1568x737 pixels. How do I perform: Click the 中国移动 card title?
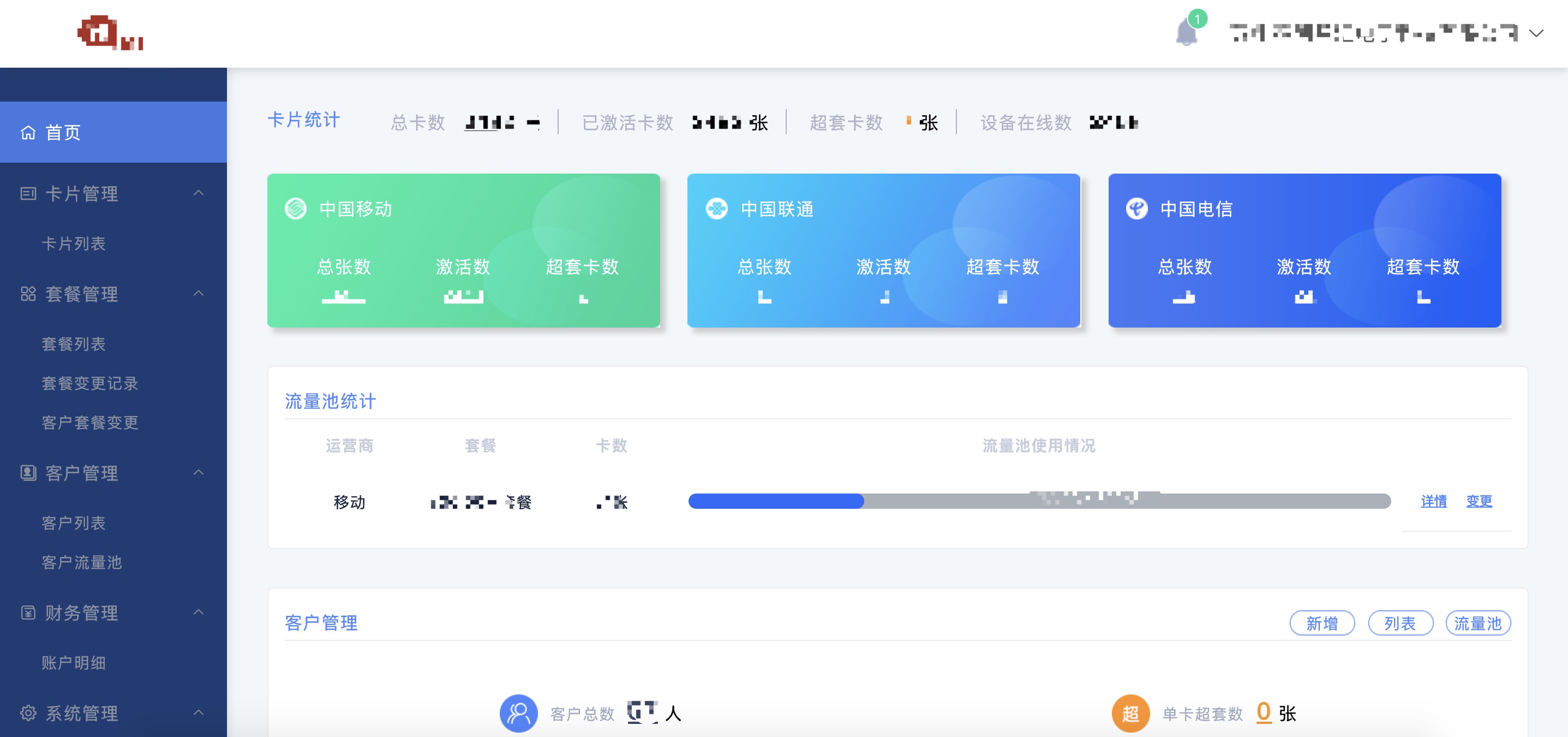tap(356, 209)
